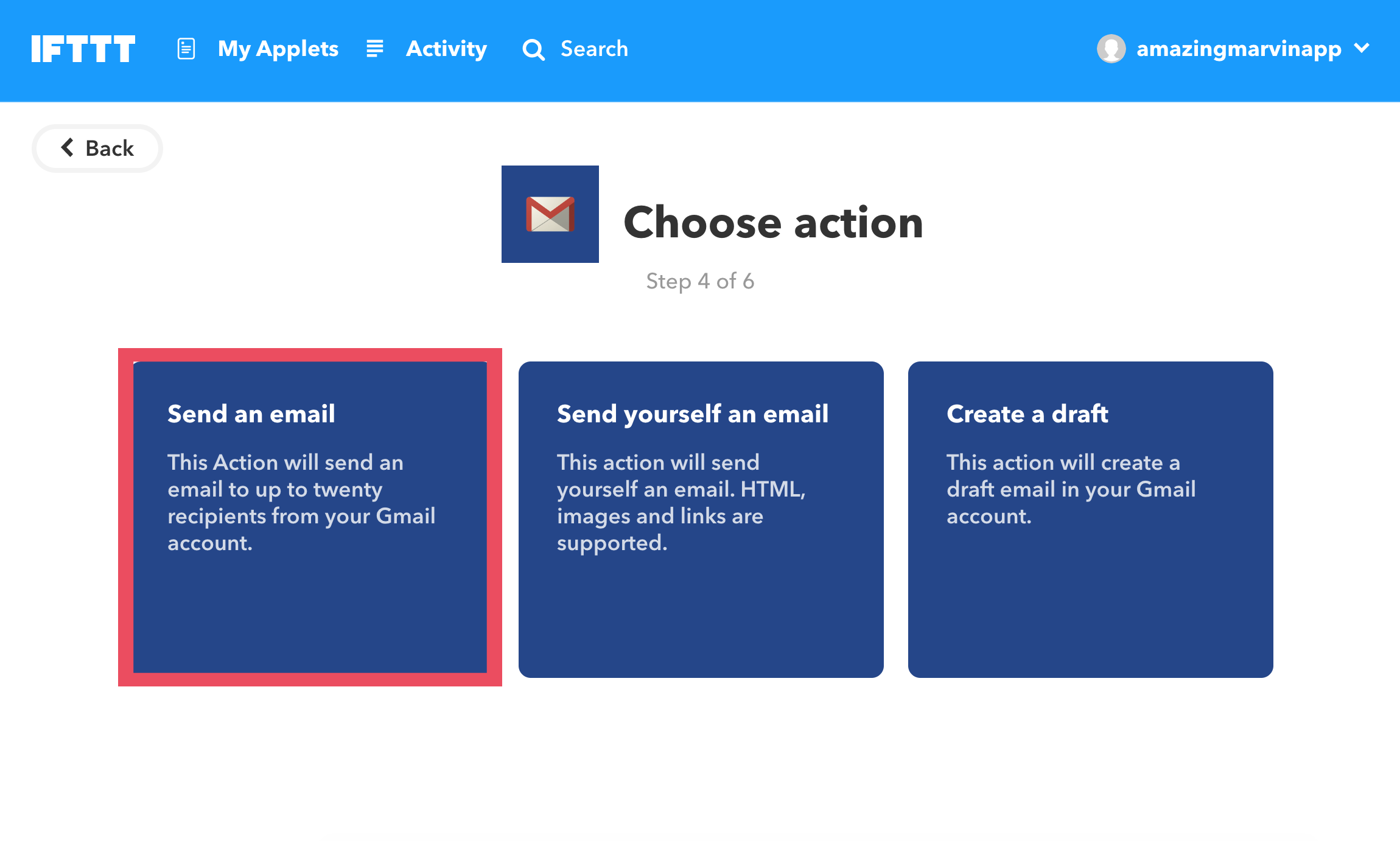
Task: Choose the Send an email action
Action: click(x=310, y=517)
